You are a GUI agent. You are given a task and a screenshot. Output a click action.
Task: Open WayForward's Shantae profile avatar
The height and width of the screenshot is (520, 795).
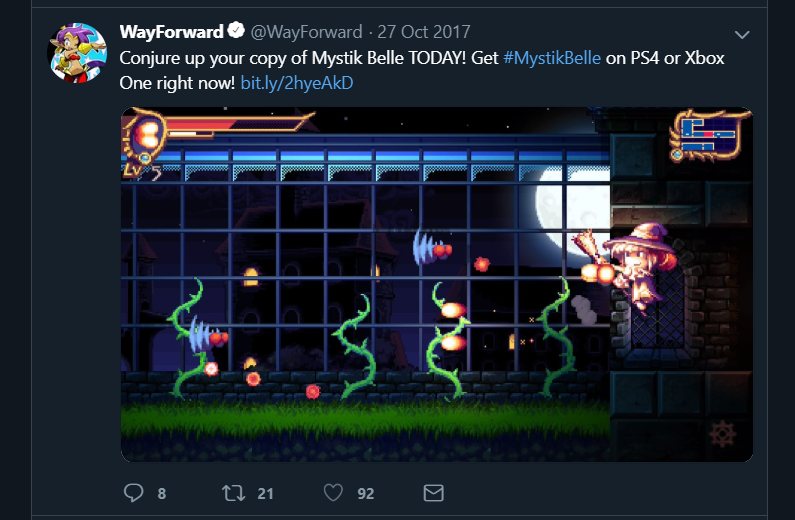click(78, 53)
